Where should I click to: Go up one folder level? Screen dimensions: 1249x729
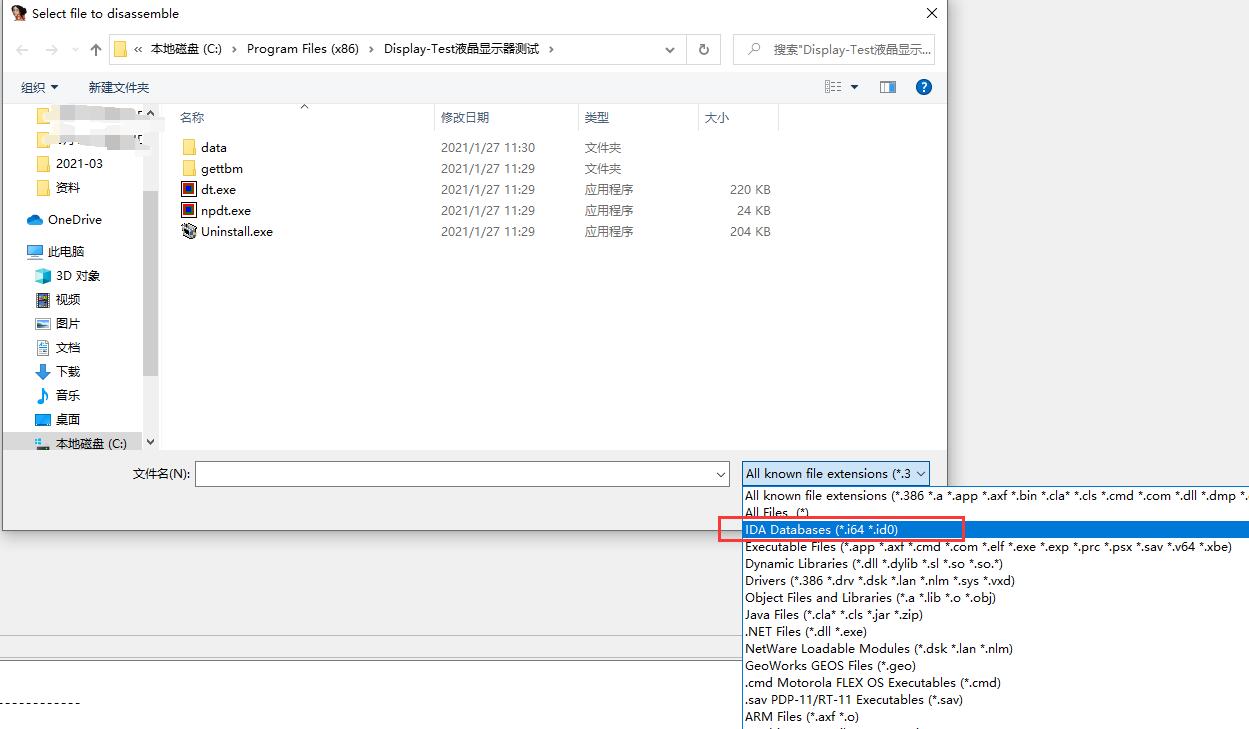(96, 49)
